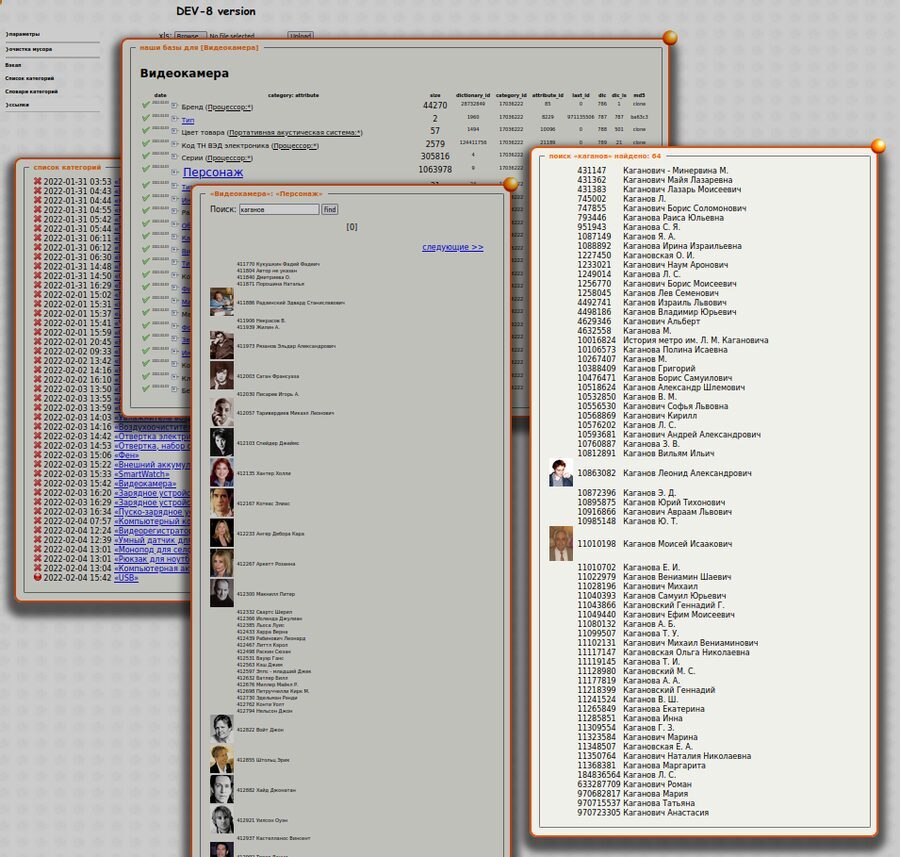Click the Портативная акустическая система:* link
Image resolution: width=900 pixels, height=857 pixels.
pos(294,133)
